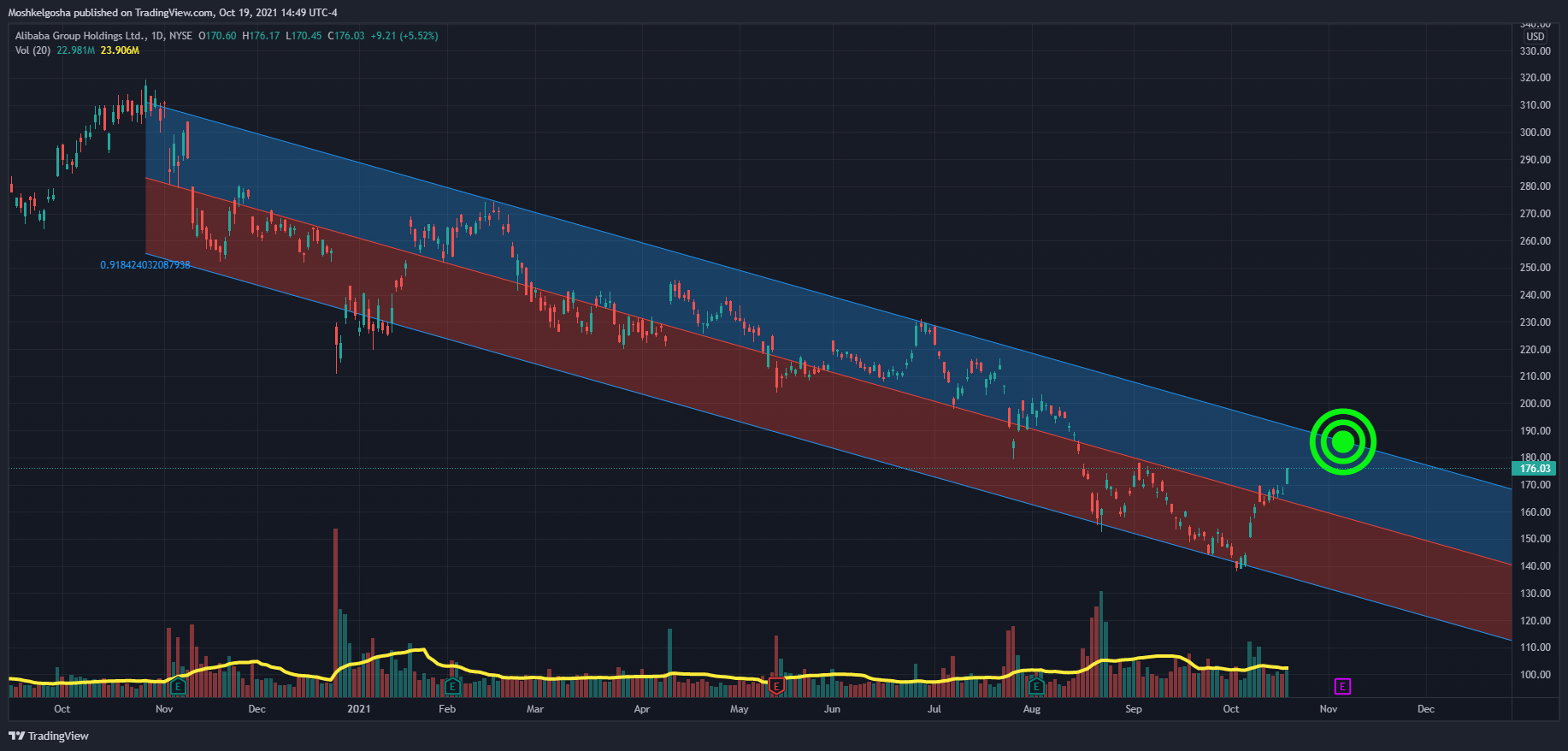Select the Vol (20) indicator label
This screenshot has height=751, width=1568.
(33, 50)
